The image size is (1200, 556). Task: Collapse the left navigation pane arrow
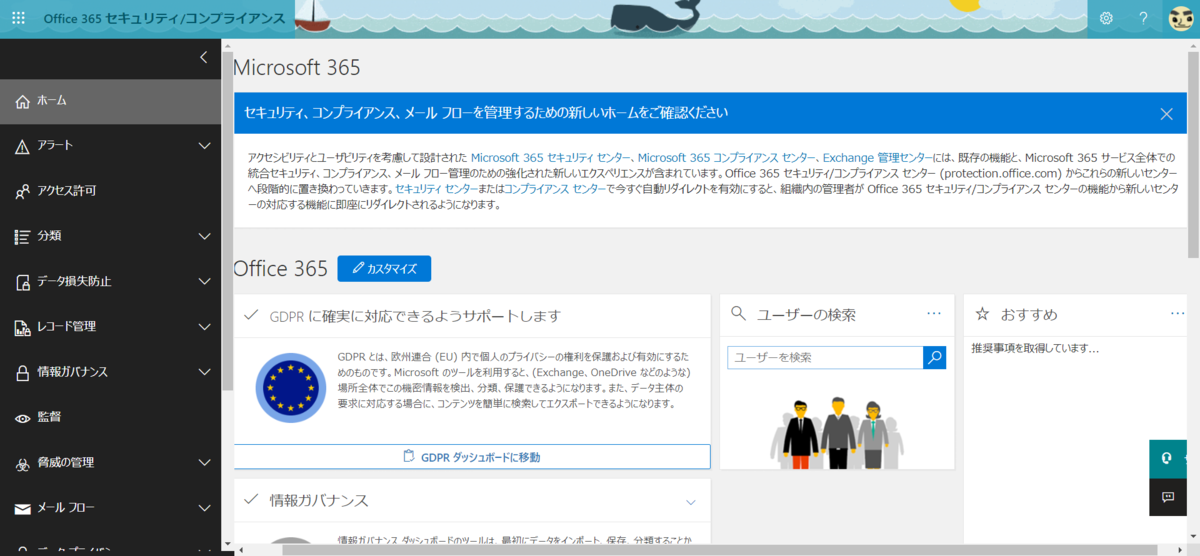coord(204,57)
